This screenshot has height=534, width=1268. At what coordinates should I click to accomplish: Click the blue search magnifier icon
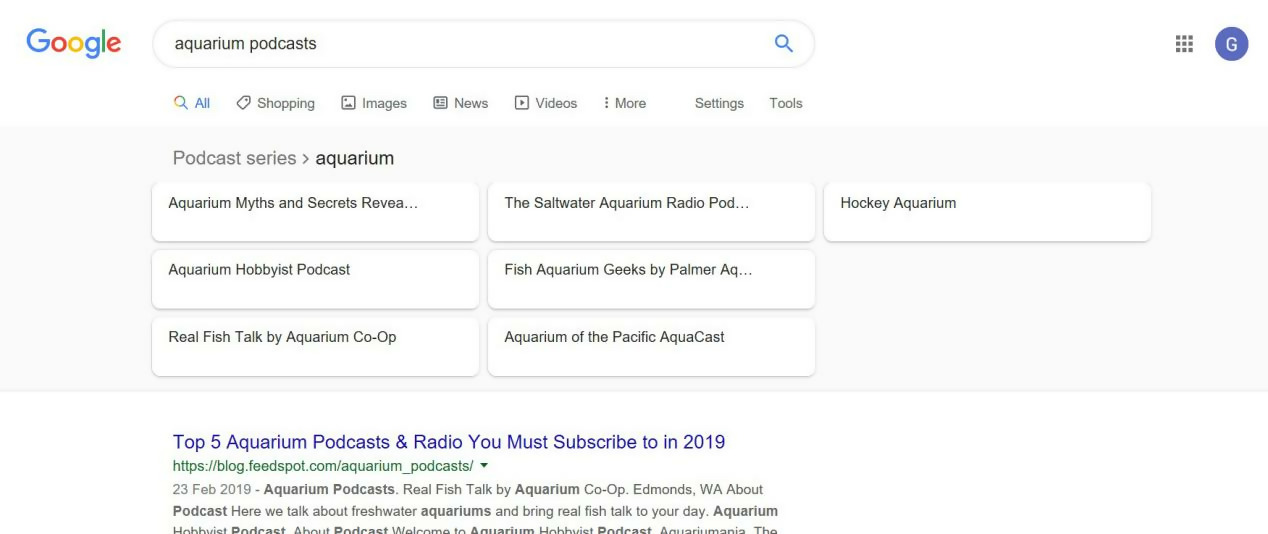click(784, 43)
